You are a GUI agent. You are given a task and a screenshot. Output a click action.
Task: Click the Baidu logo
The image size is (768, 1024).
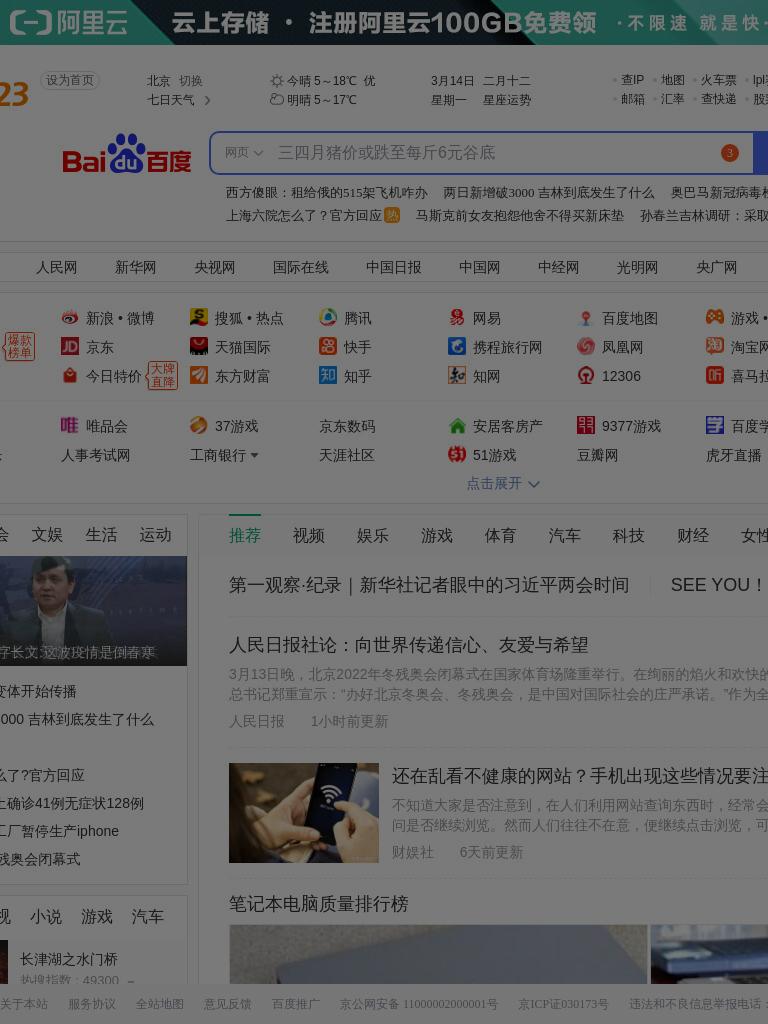[127, 154]
